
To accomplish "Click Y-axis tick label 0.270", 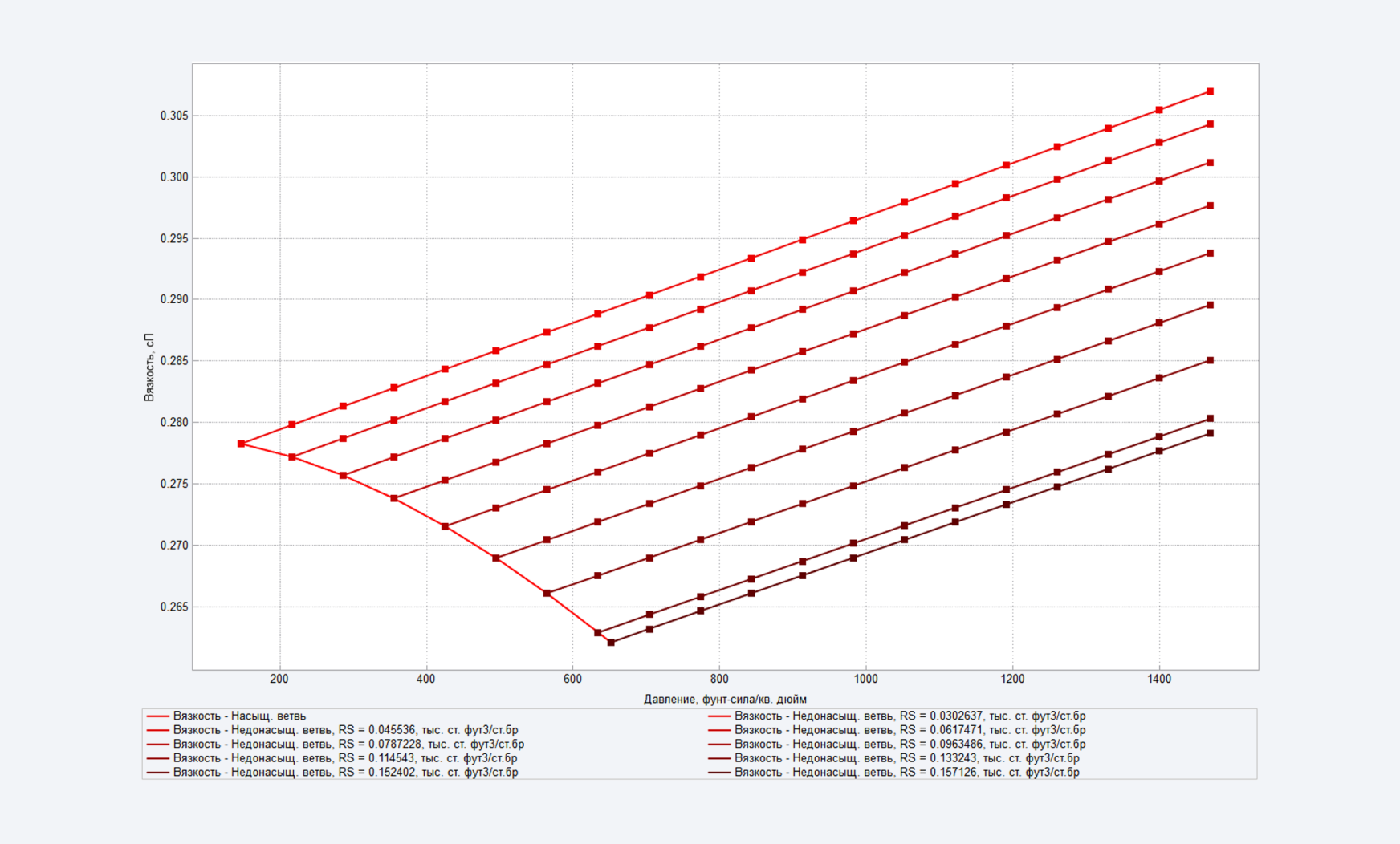I will pos(174,546).
